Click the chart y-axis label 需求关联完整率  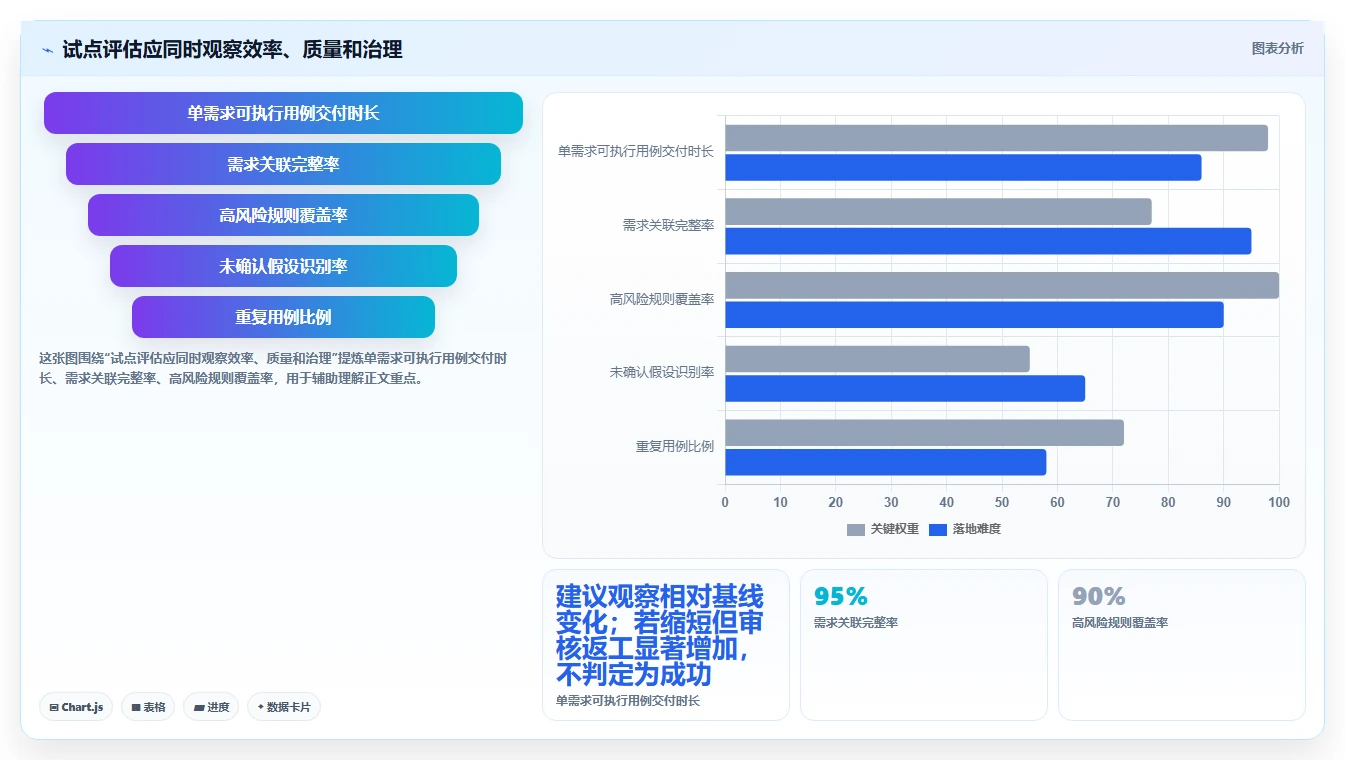point(668,225)
